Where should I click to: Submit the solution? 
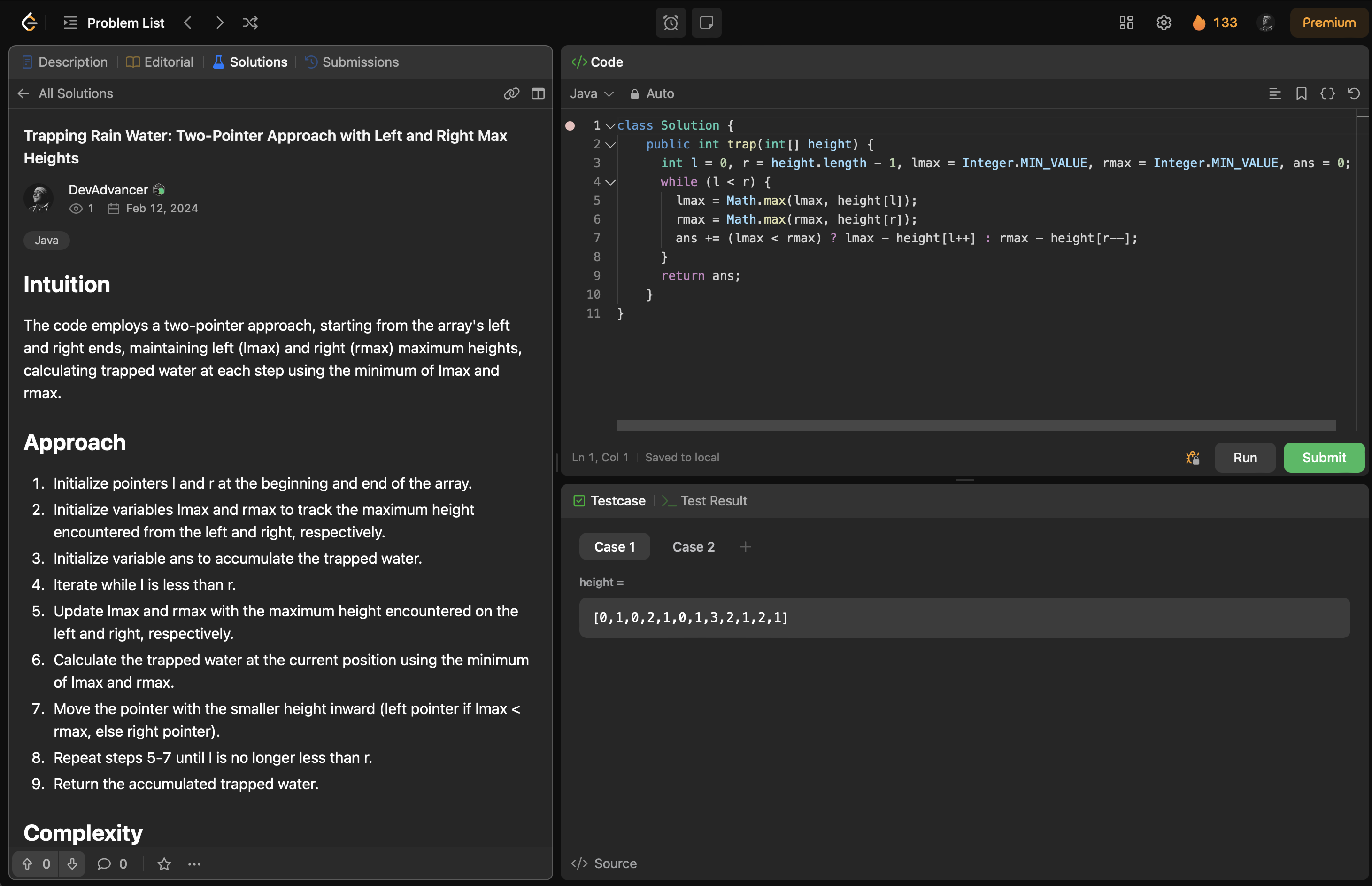[x=1324, y=458]
